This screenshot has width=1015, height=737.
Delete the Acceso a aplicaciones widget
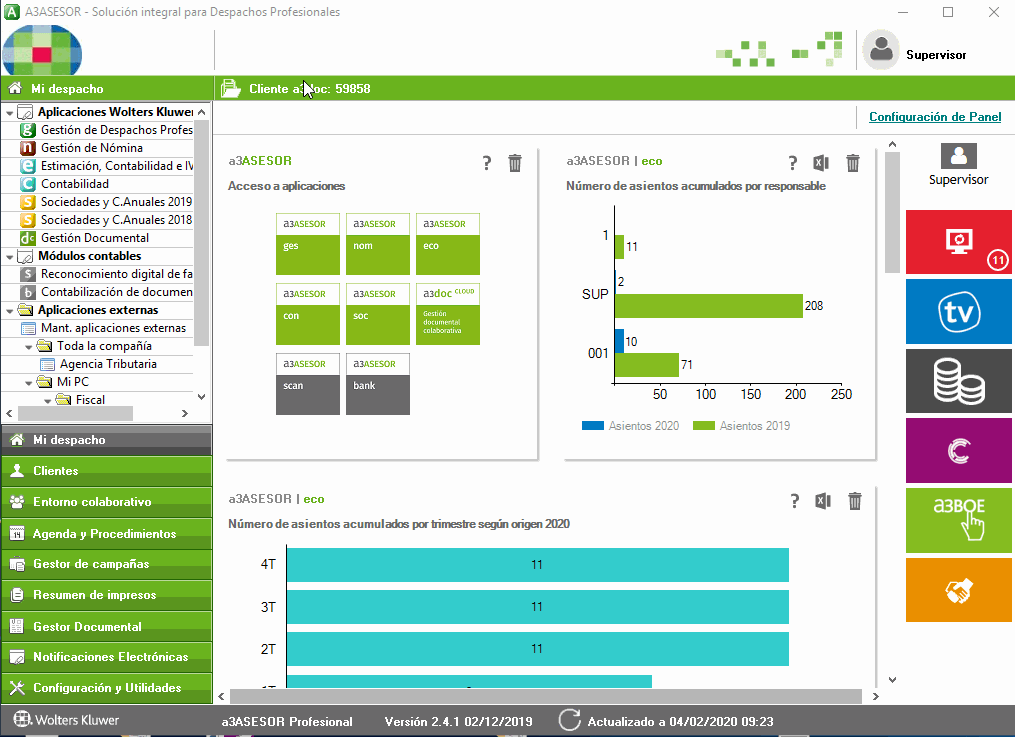tap(515, 163)
